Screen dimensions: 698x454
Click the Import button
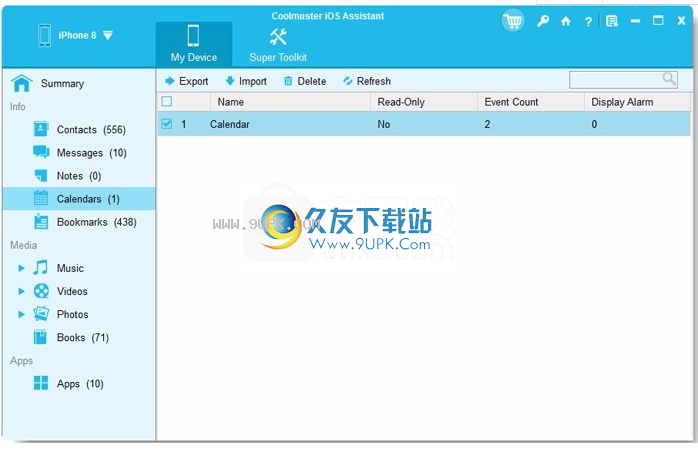(x=246, y=81)
